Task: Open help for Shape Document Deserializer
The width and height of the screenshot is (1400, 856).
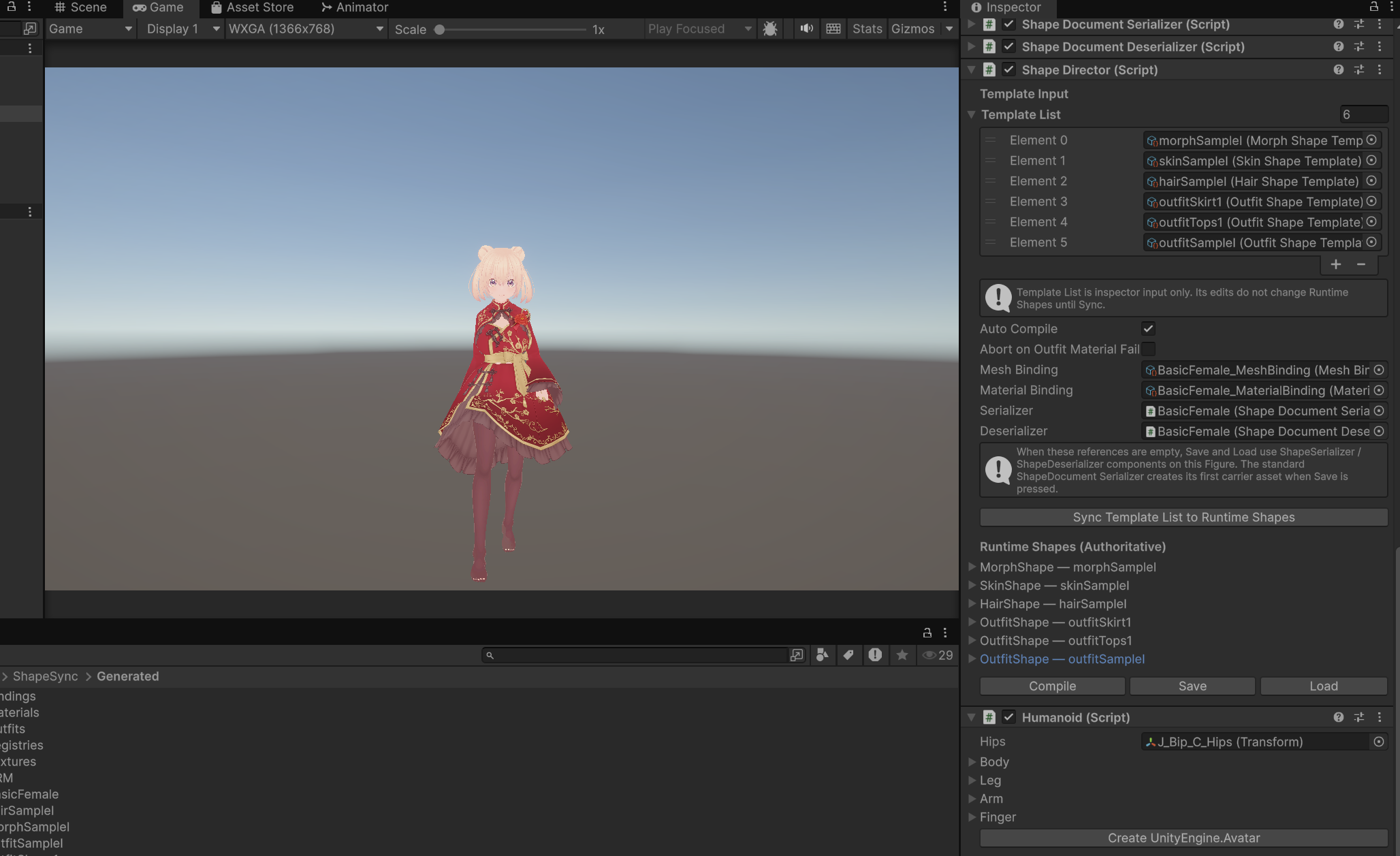Action: 1339,46
